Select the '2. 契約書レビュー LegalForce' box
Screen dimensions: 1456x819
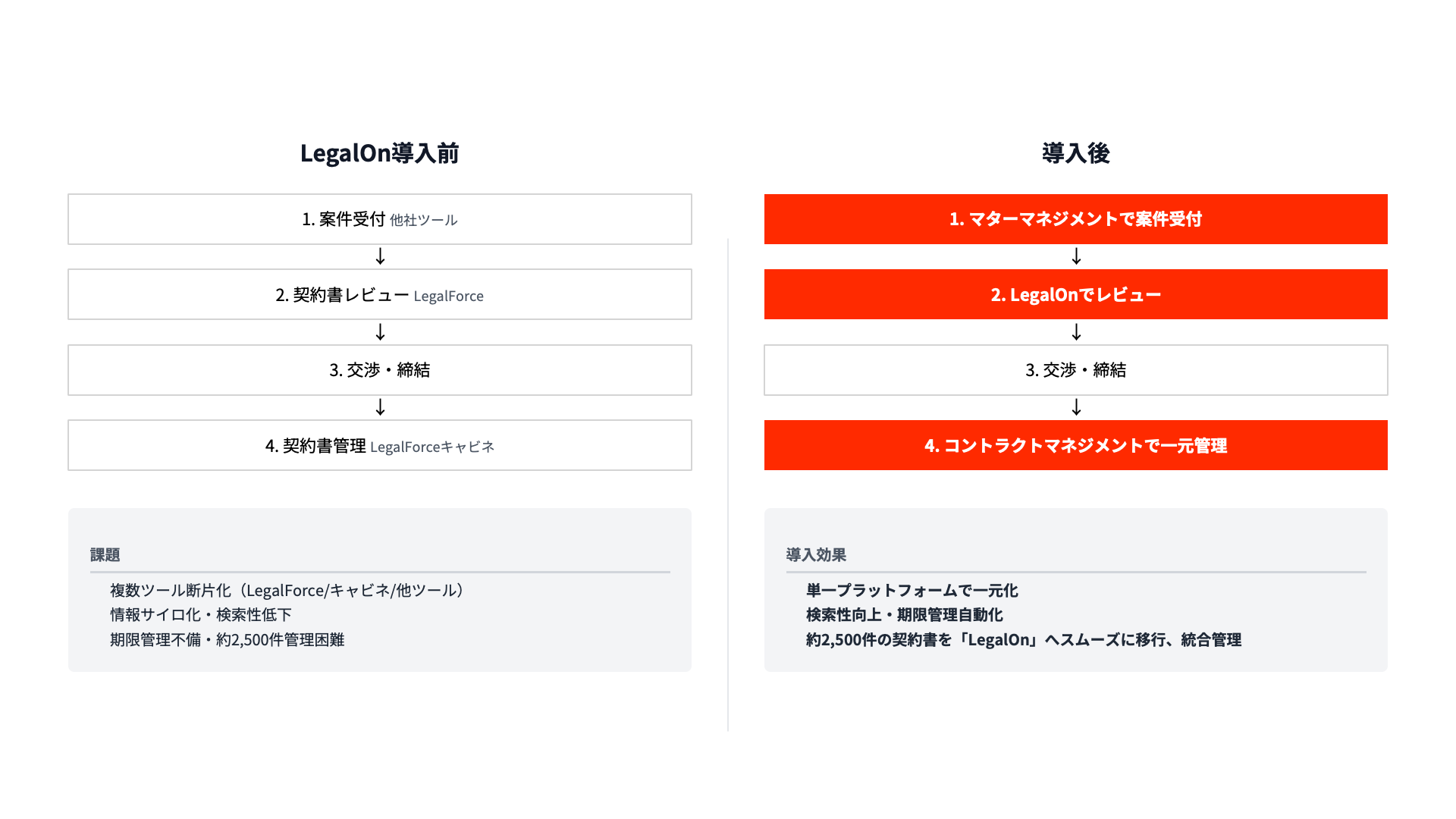(380, 294)
